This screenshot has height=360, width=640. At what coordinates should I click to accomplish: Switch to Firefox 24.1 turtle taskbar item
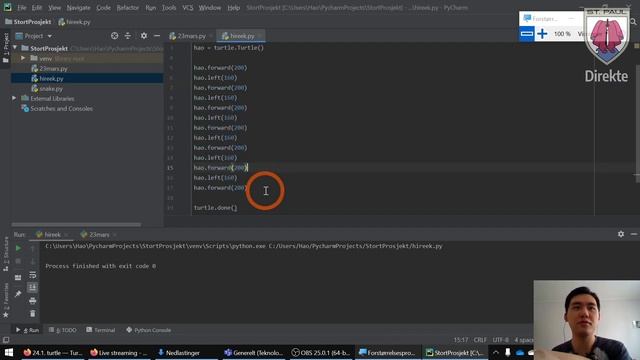click(52, 353)
